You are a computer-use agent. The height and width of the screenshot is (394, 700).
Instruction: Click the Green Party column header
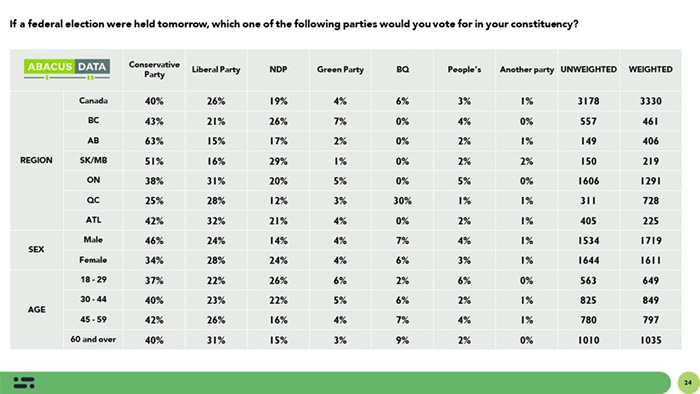click(340, 70)
